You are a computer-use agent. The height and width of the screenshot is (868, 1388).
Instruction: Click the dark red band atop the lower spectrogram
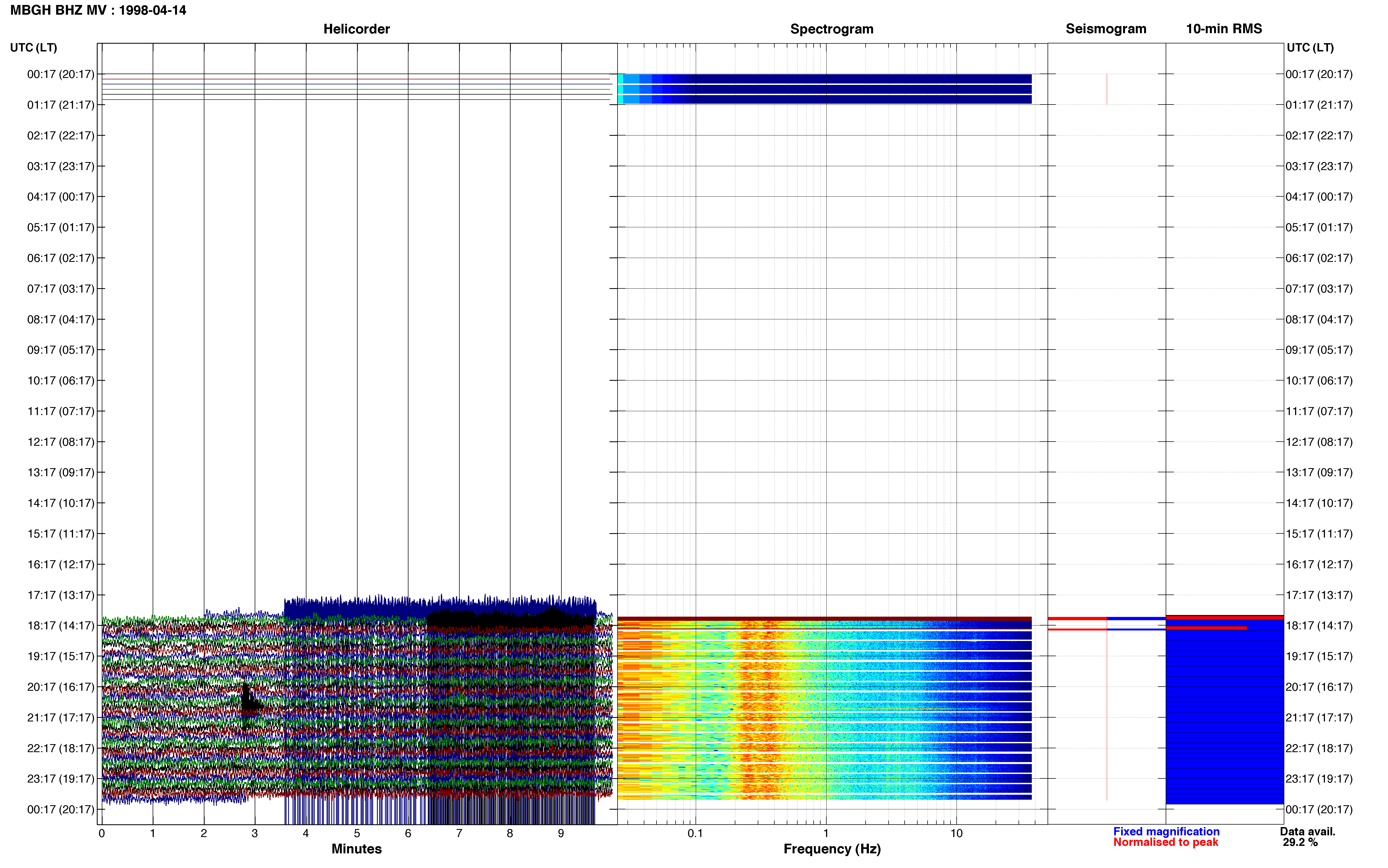coord(824,619)
